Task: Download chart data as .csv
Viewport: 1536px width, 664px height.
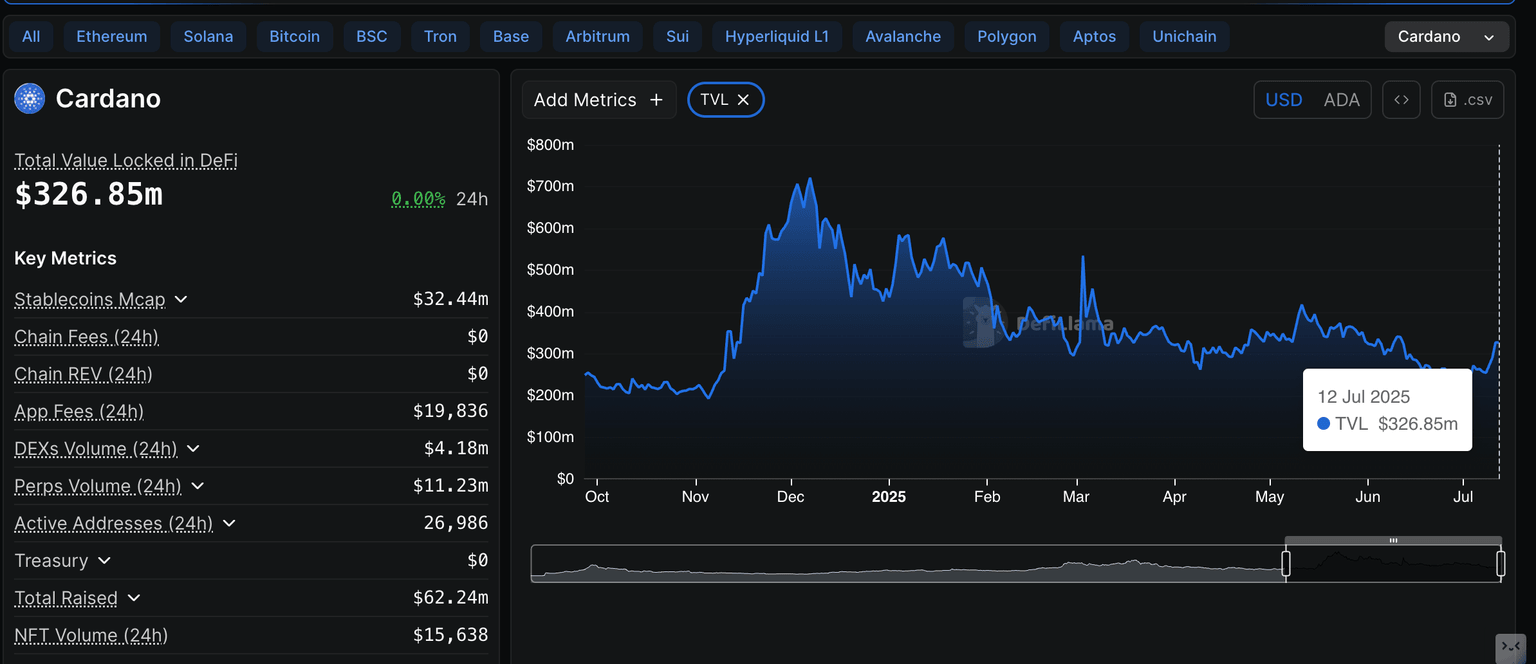Action: pyautogui.click(x=1467, y=100)
